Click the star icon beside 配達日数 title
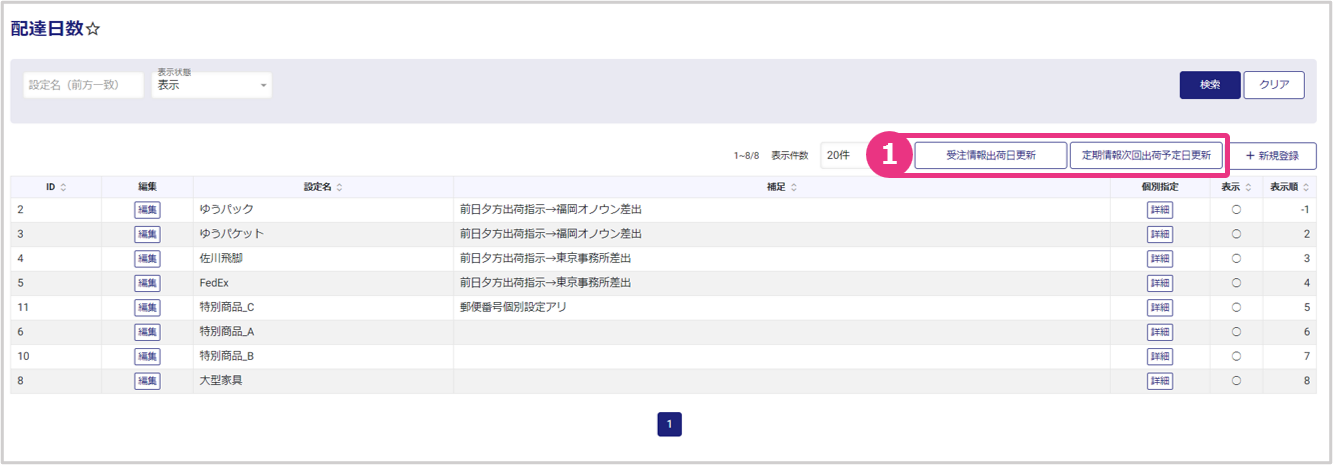 coord(93,29)
